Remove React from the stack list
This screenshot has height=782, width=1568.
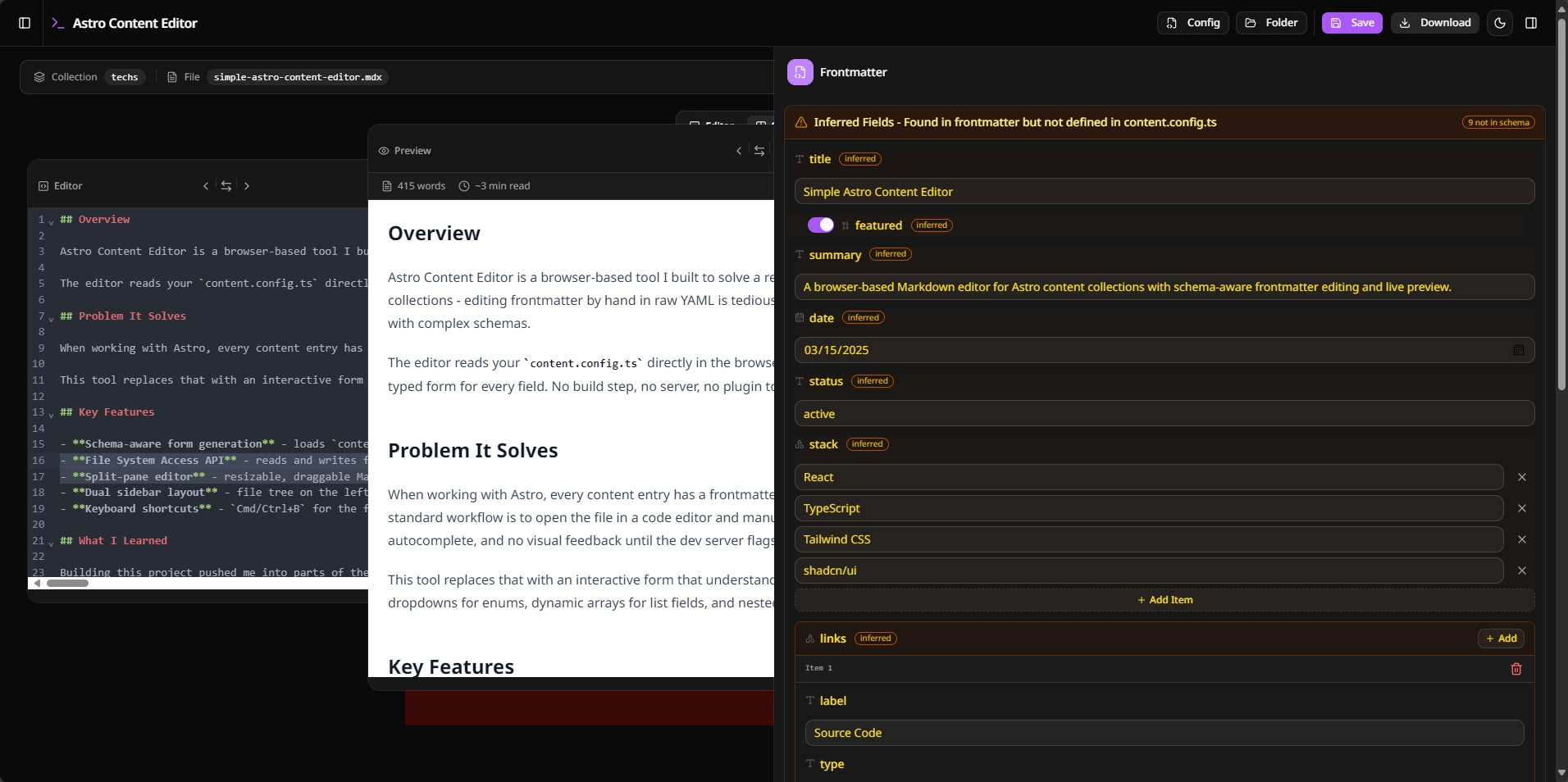(x=1523, y=477)
